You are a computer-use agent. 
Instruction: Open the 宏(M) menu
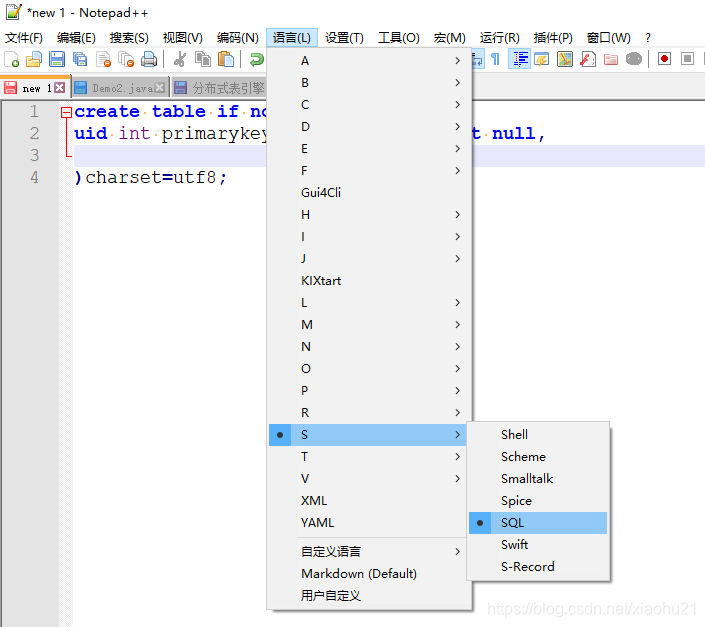click(x=450, y=38)
